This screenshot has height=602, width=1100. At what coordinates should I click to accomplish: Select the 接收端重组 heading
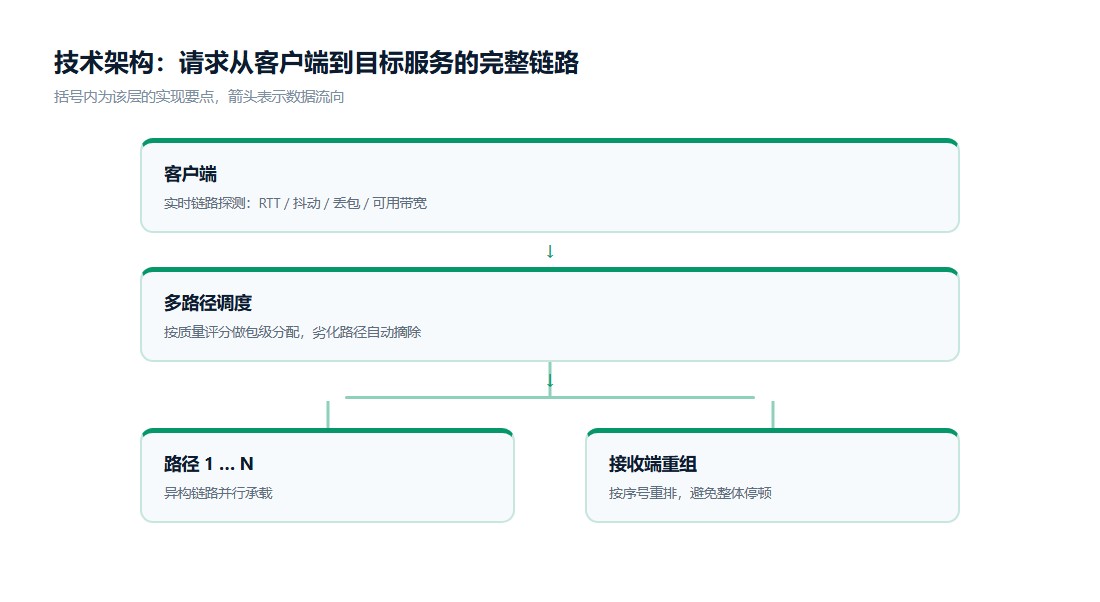point(652,464)
